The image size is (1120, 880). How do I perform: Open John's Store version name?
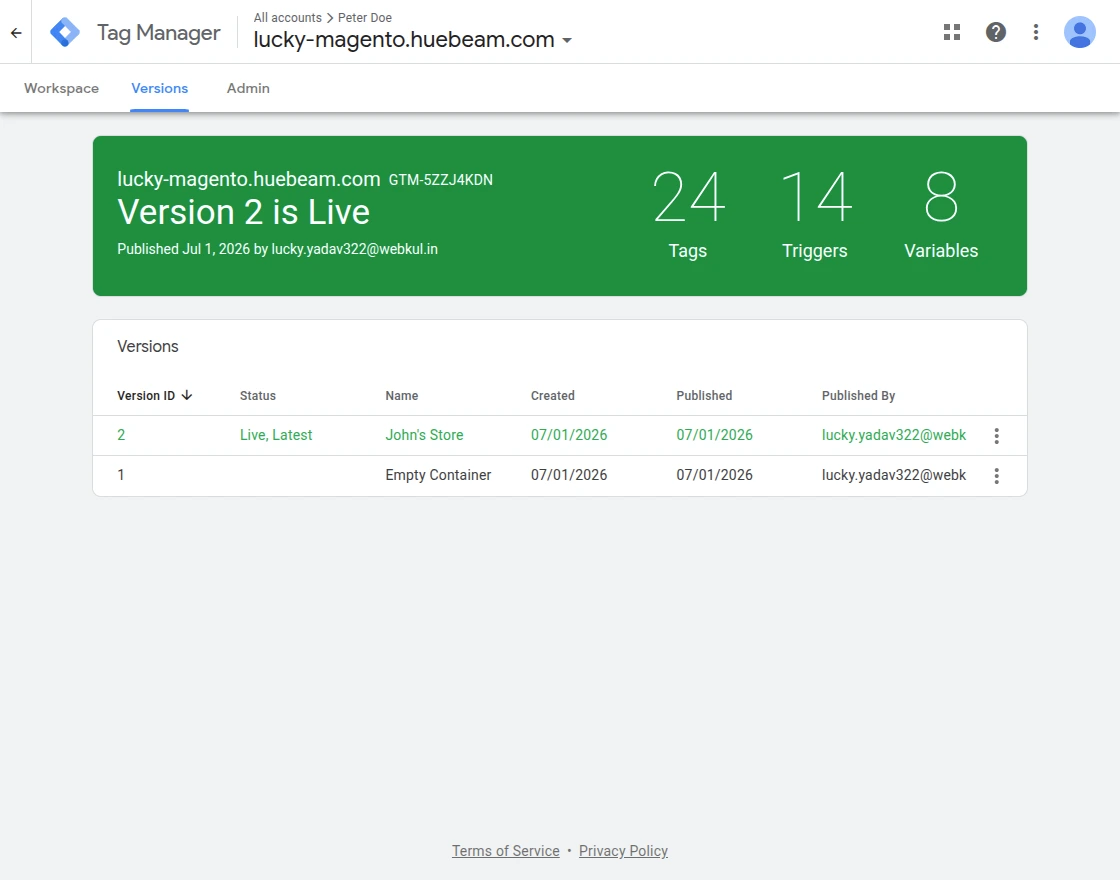[424, 435]
